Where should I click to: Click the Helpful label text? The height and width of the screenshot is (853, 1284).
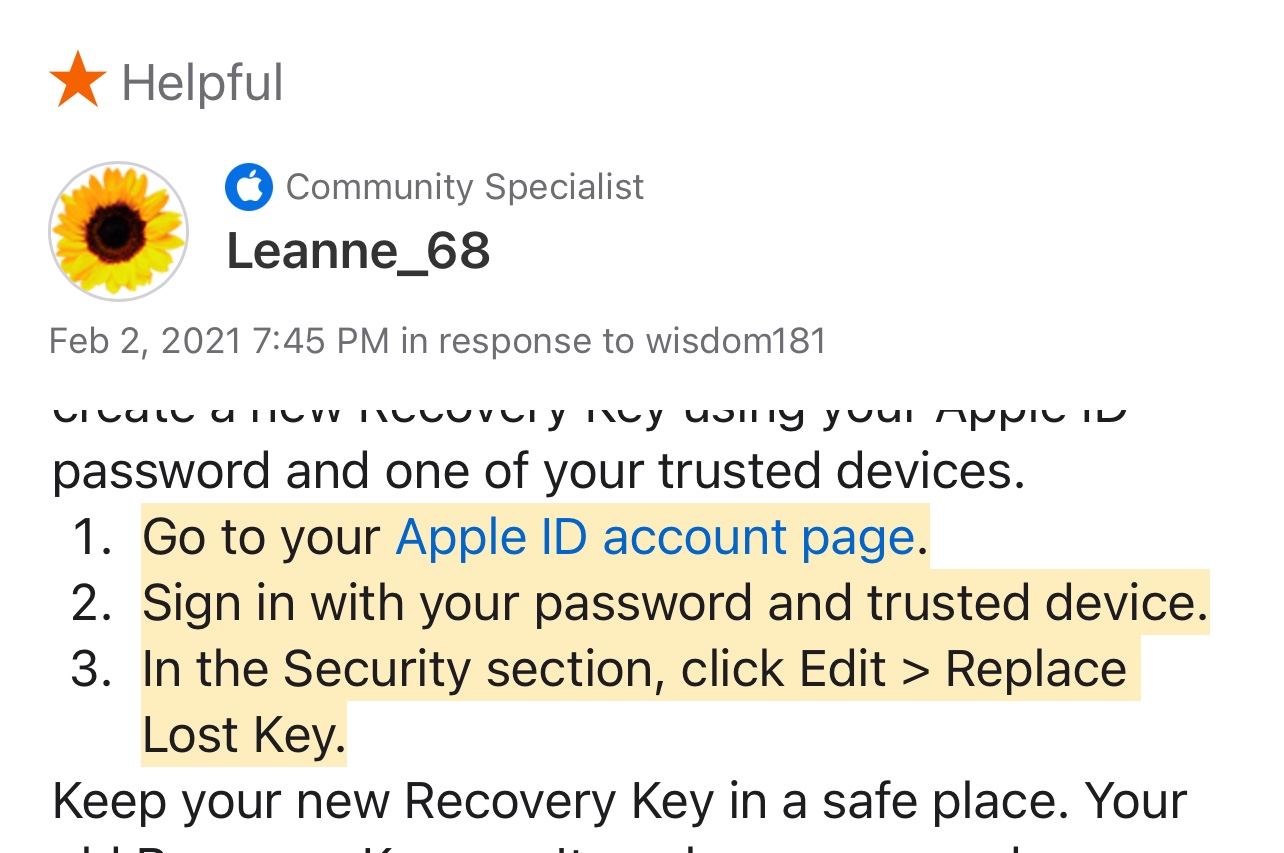tap(201, 82)
